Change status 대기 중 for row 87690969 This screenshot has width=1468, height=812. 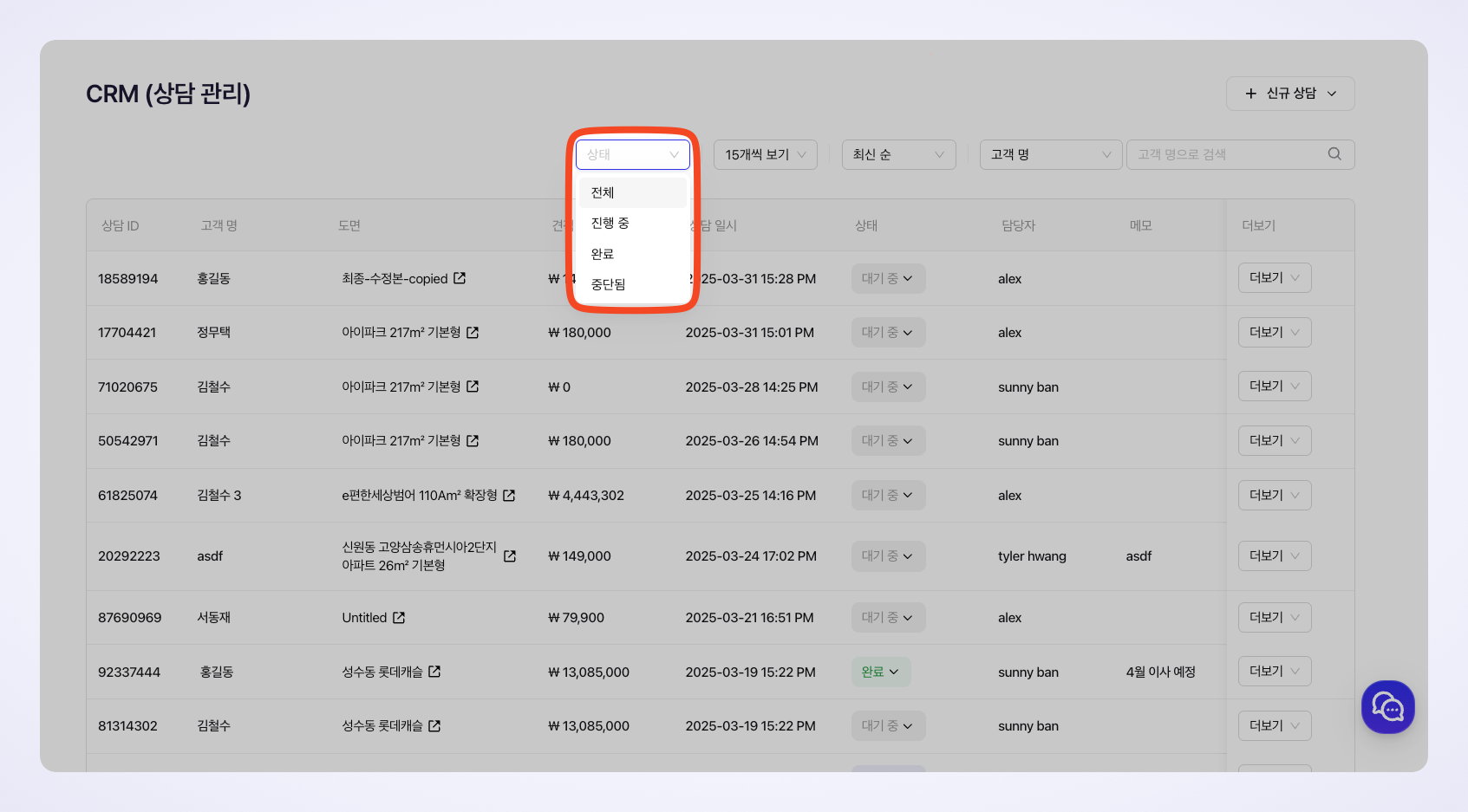[888, 618]
